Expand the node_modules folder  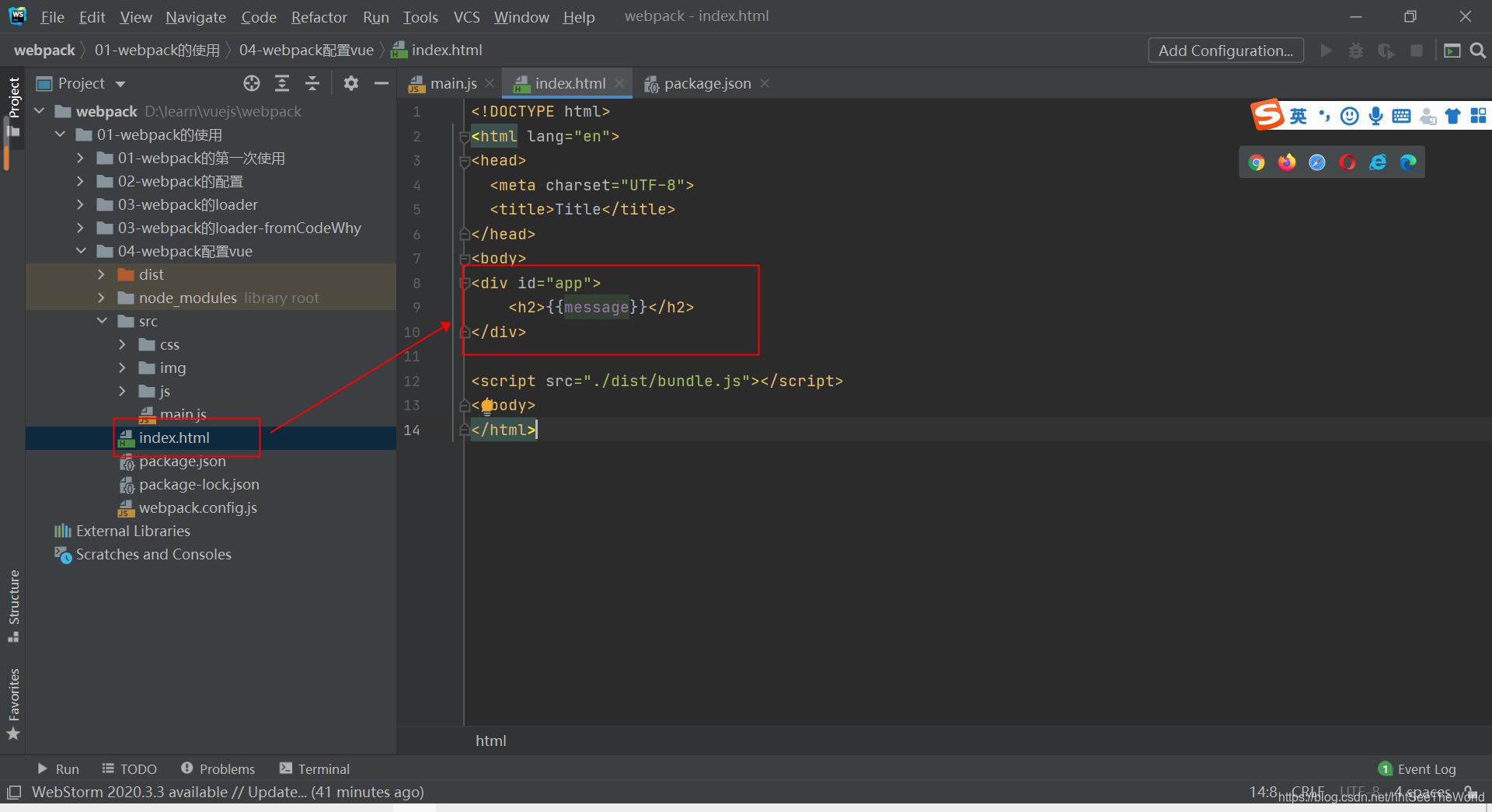click(102, 298)
